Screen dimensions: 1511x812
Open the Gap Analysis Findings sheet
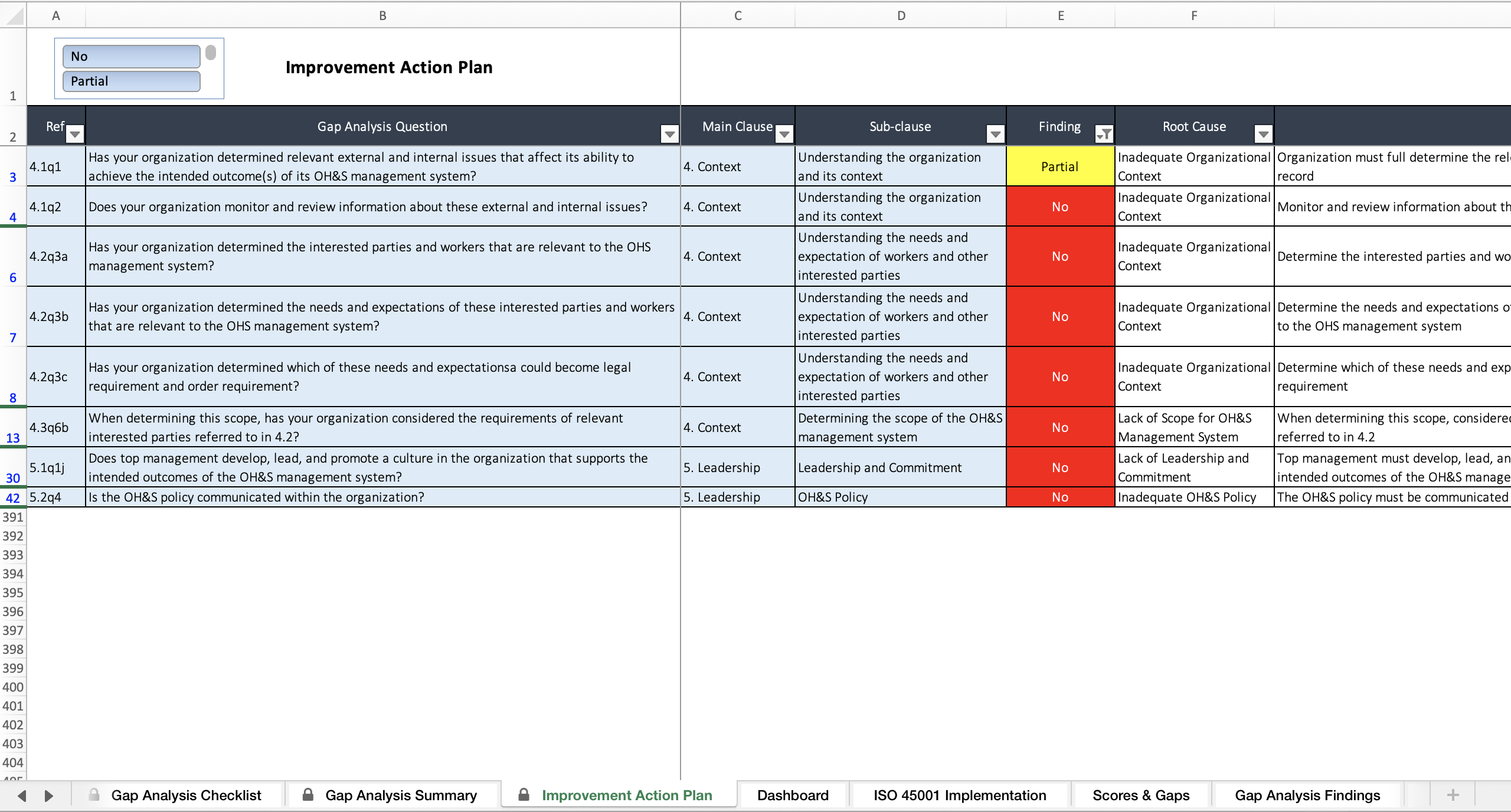(1307, 795)
